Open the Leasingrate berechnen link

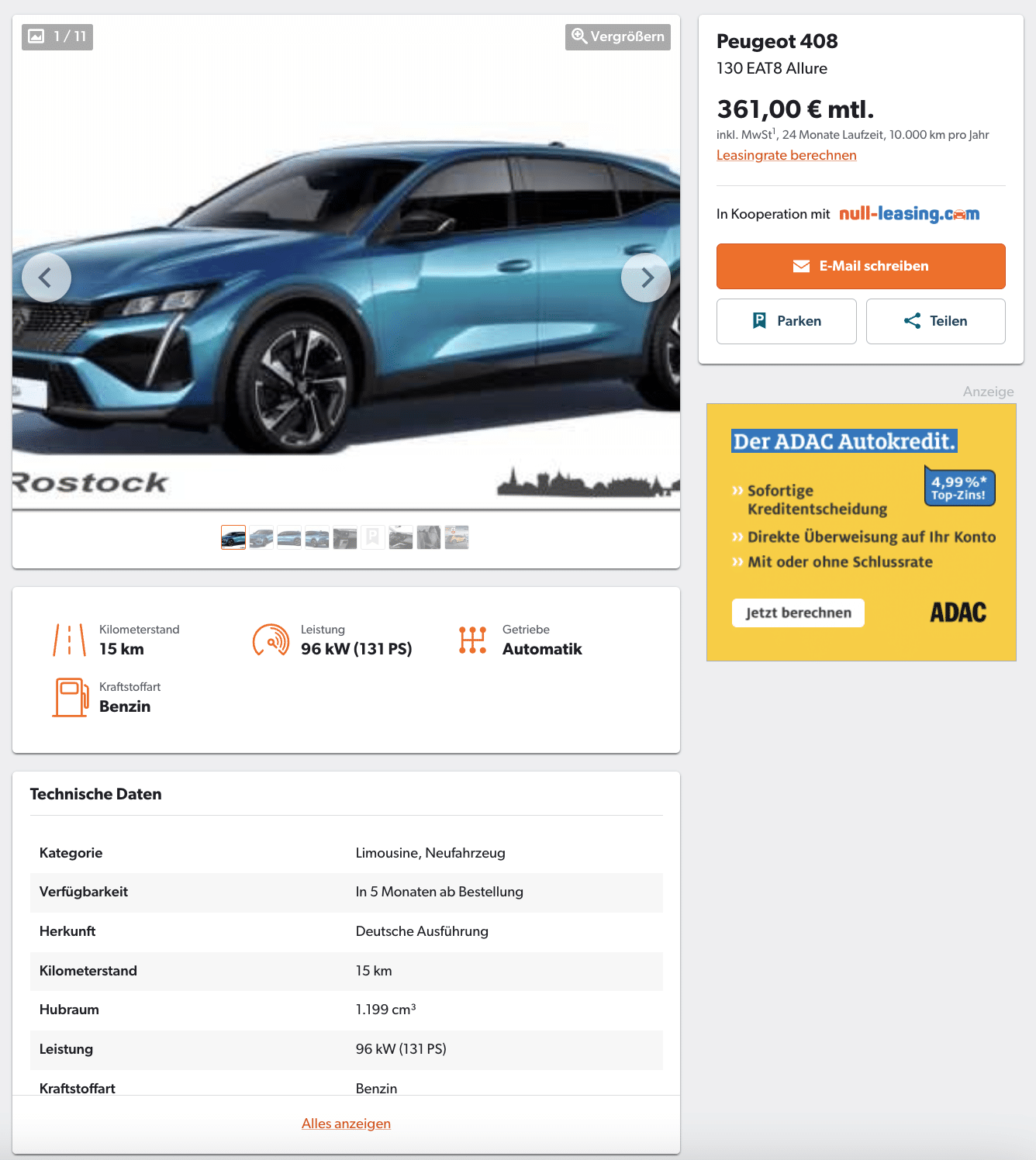786,155
